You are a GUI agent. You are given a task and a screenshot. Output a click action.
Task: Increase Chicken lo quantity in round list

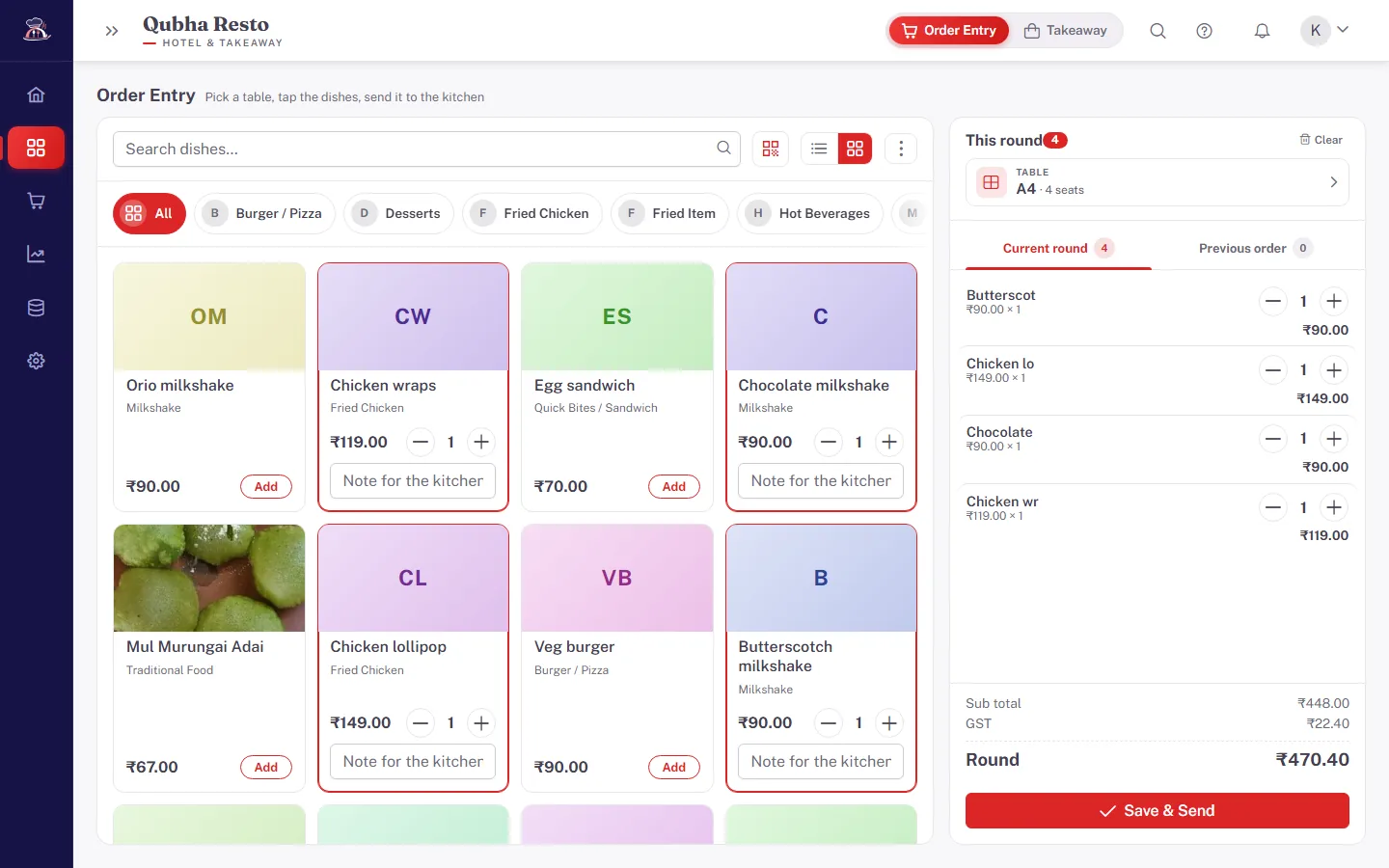tap(1334, 370)
